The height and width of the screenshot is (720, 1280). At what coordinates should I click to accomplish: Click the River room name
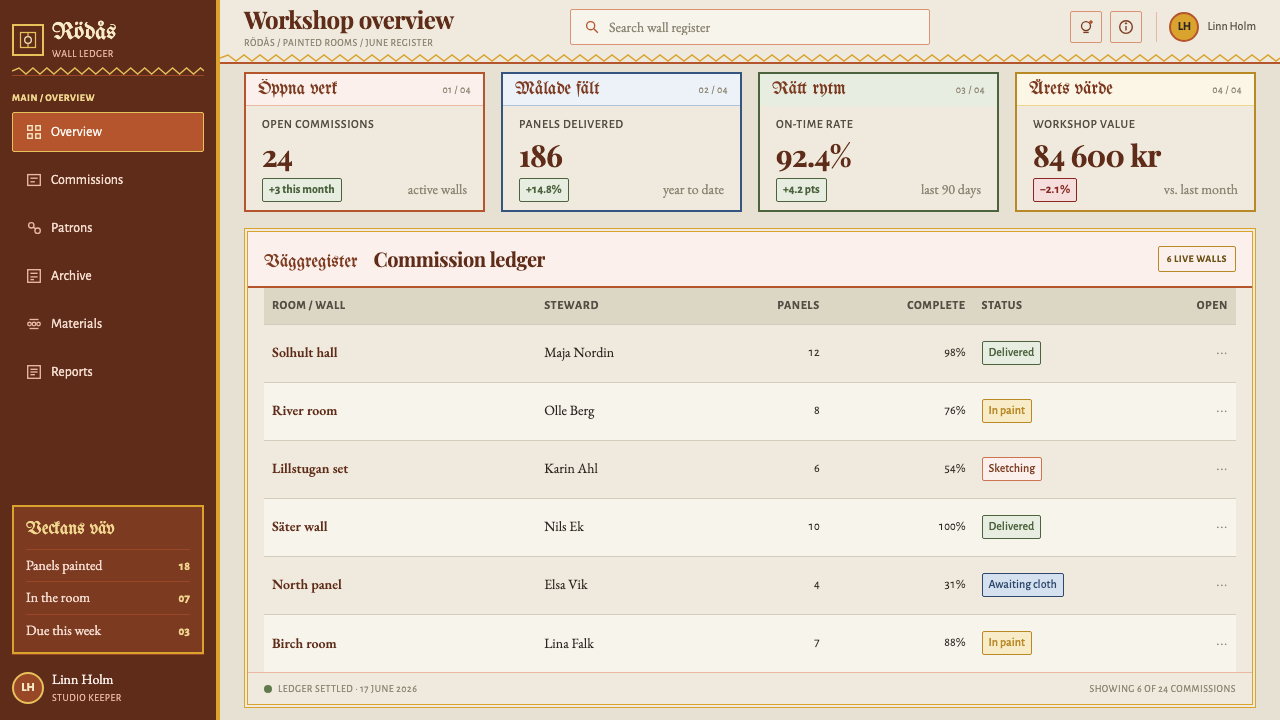pos(305,411)
